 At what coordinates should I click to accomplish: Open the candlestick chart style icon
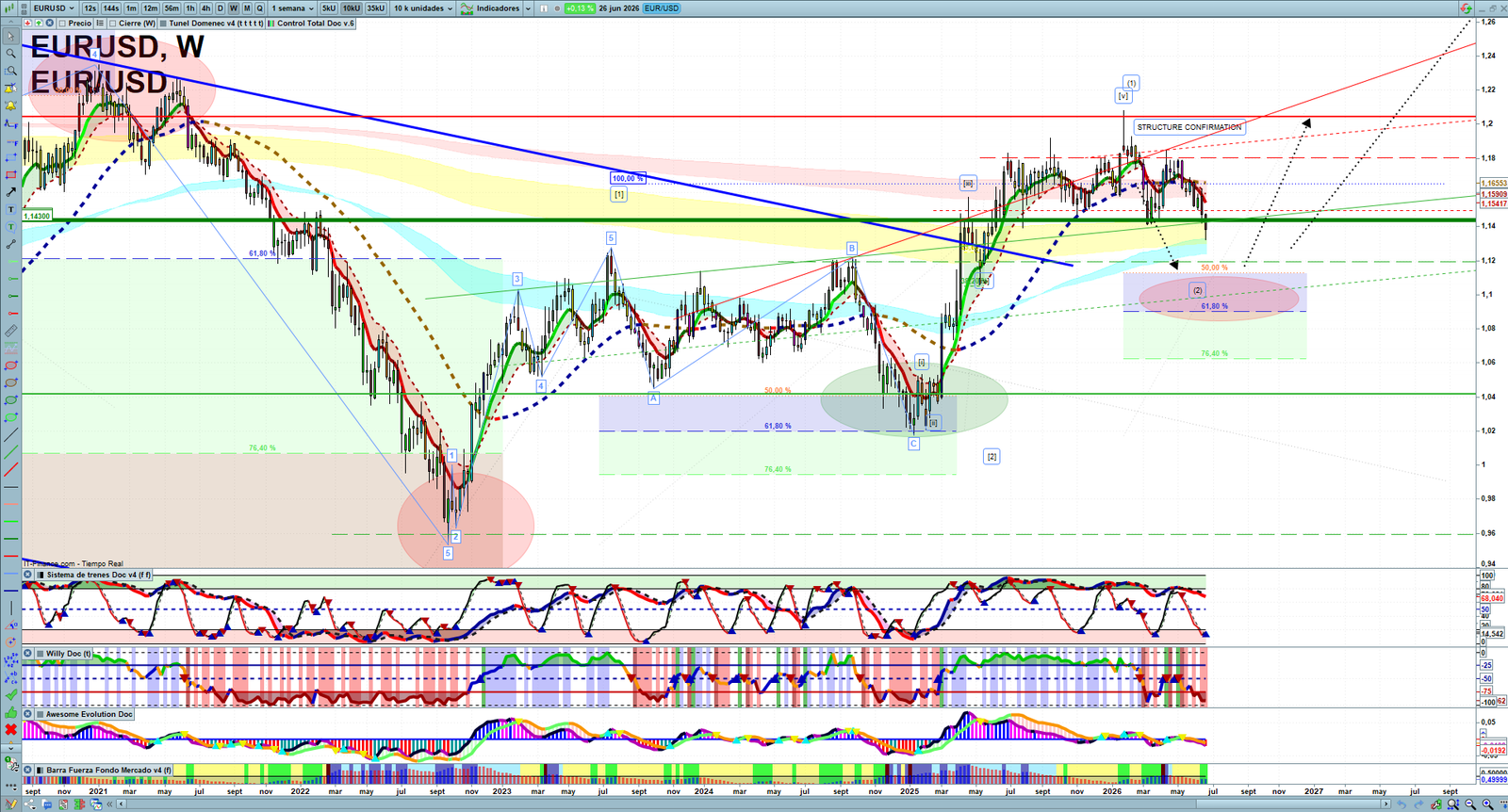[x=9, y=8]
